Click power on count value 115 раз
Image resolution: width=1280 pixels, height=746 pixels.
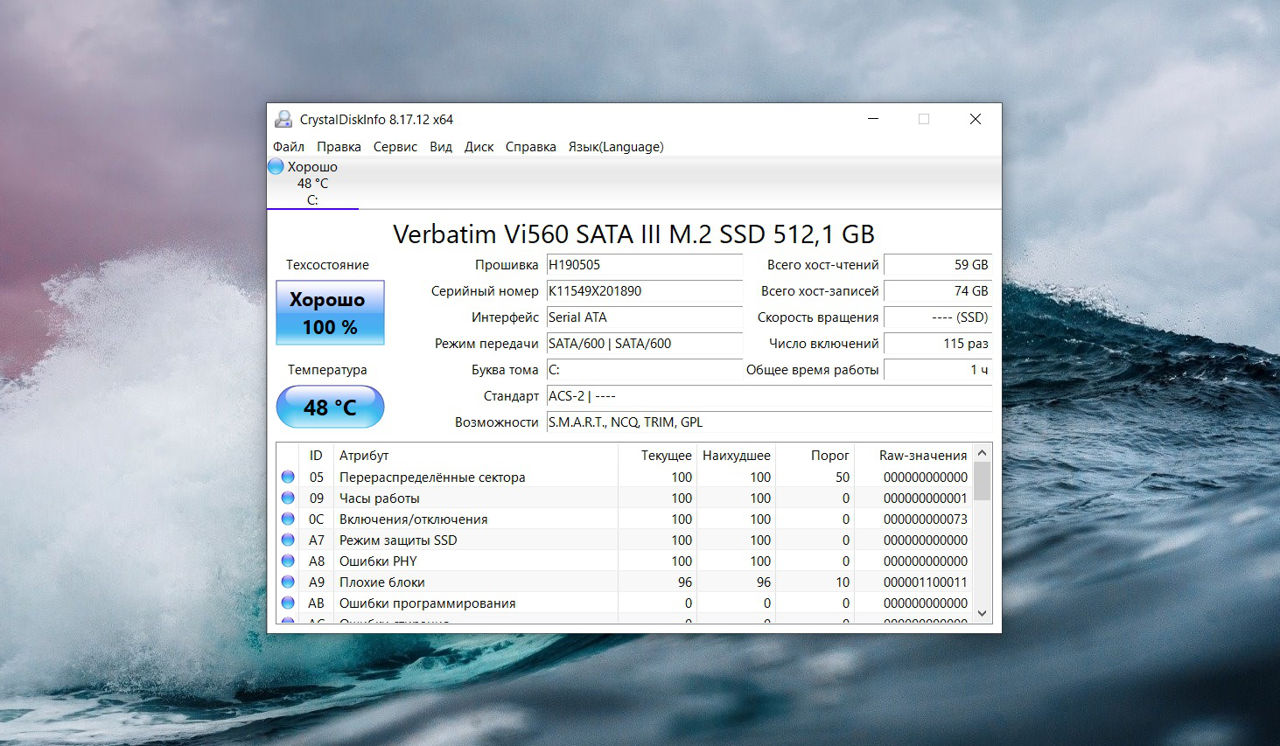coord(938,343)
